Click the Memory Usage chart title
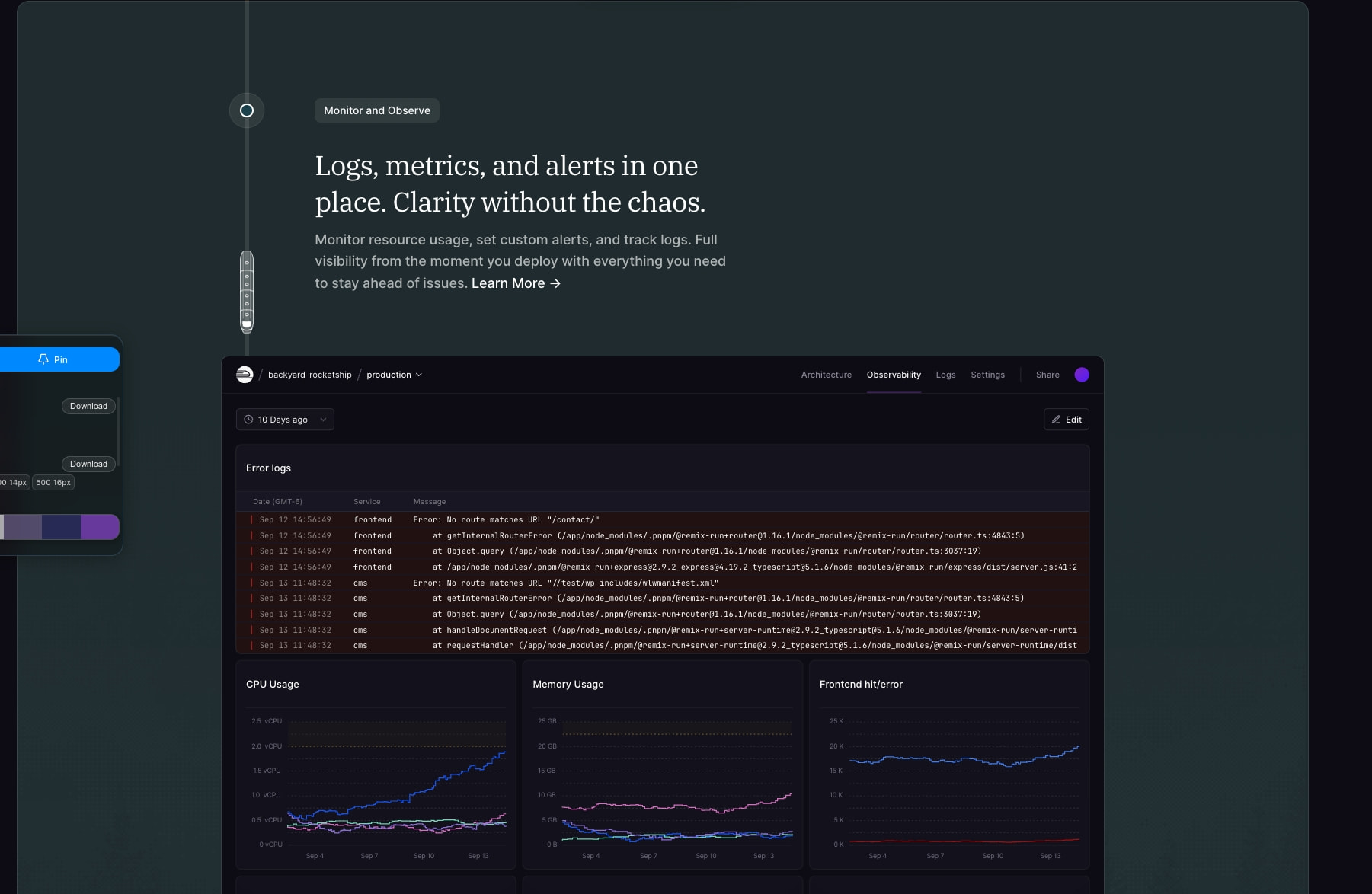The height and width of the screenshot is (894, 1372). tap(568, 685)
